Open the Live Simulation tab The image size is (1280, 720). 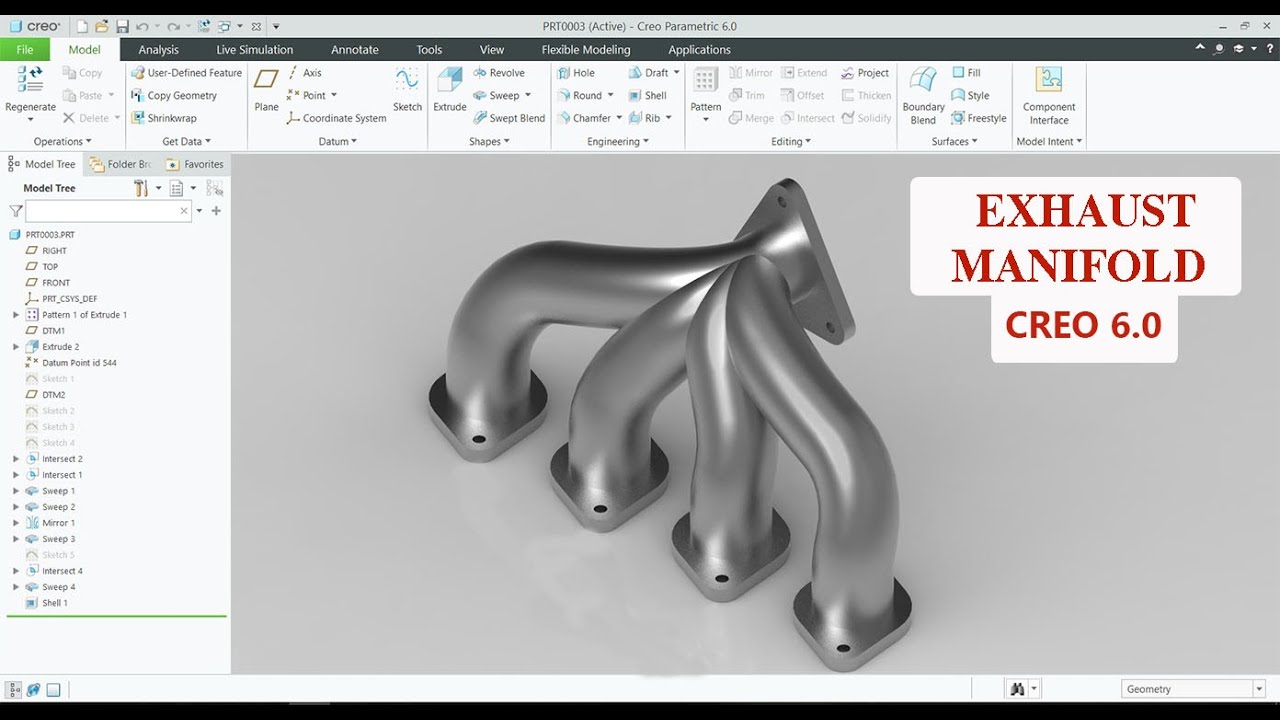pyautogui.click(x=255, y=50)
